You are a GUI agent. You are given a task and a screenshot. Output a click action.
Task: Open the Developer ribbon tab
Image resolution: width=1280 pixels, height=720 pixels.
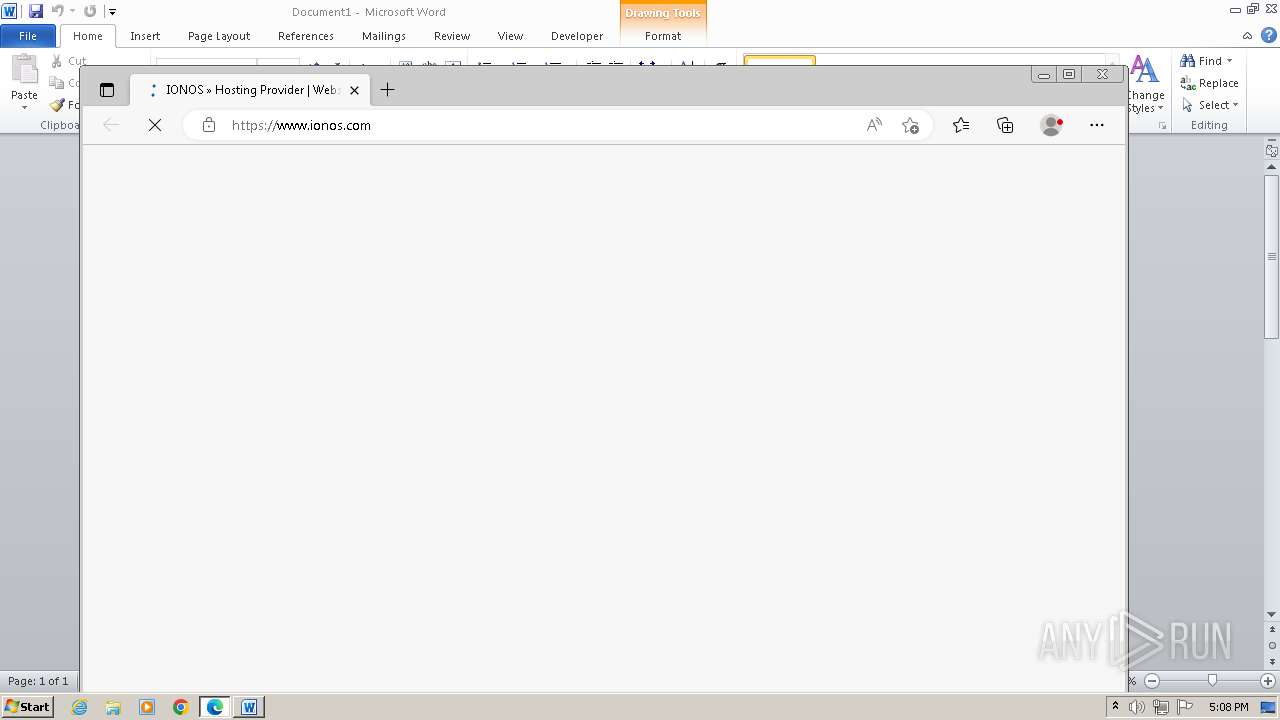(x=577, y=36)
